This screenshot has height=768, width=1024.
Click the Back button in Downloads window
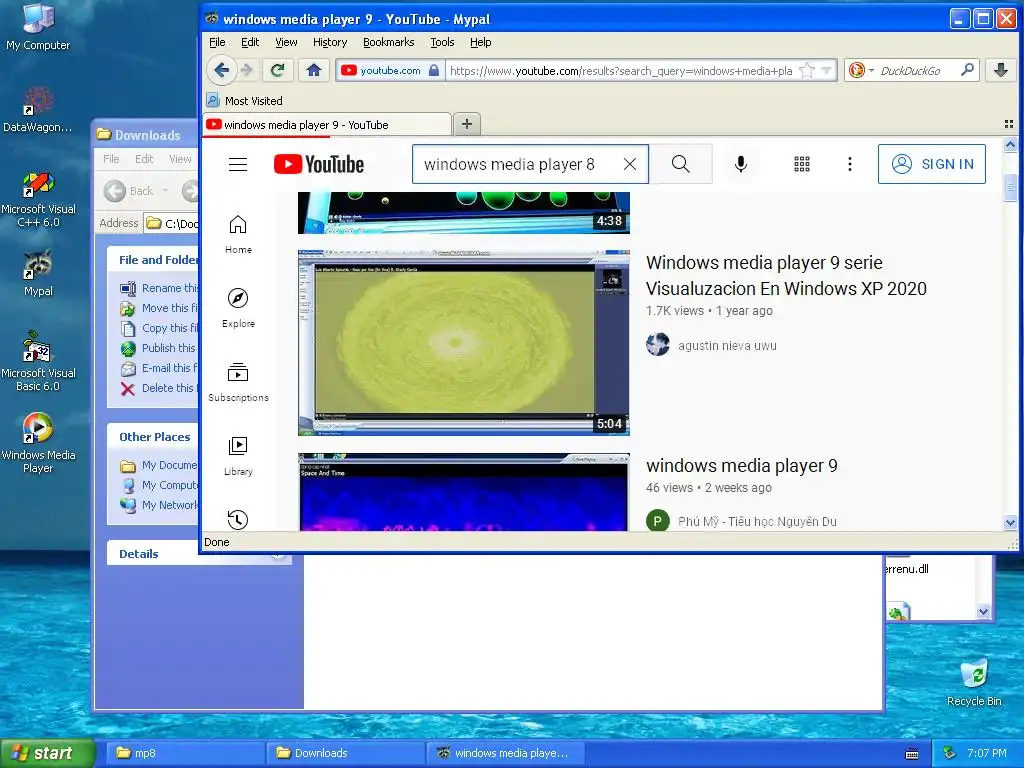pos(130,191)
